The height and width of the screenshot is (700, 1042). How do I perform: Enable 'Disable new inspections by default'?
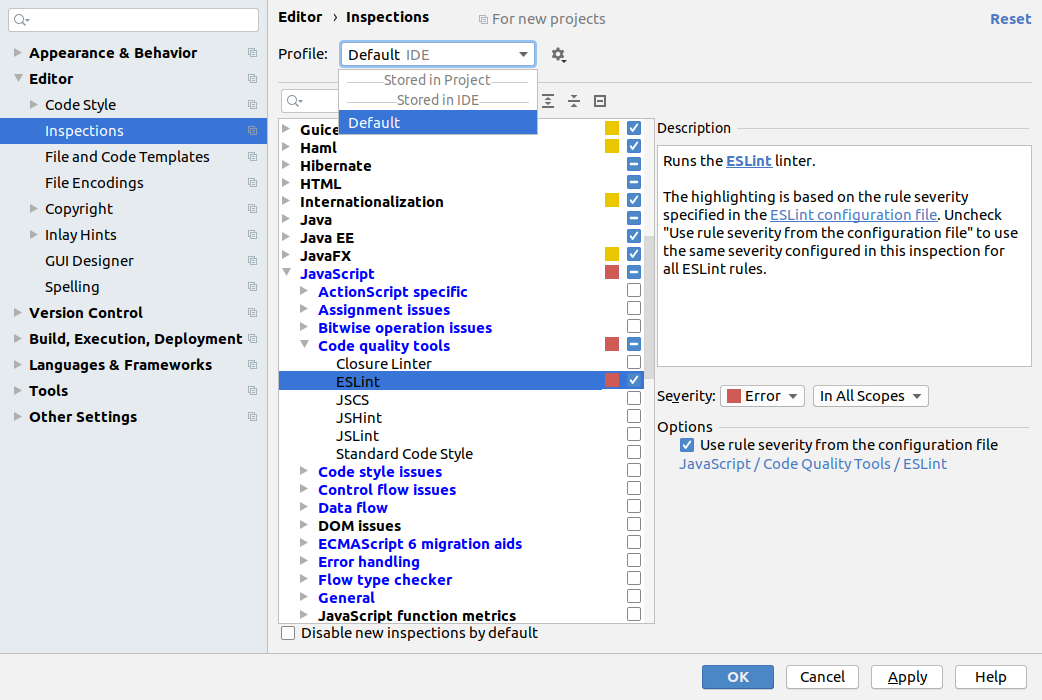pyautogui.click(x=289, y=633)
